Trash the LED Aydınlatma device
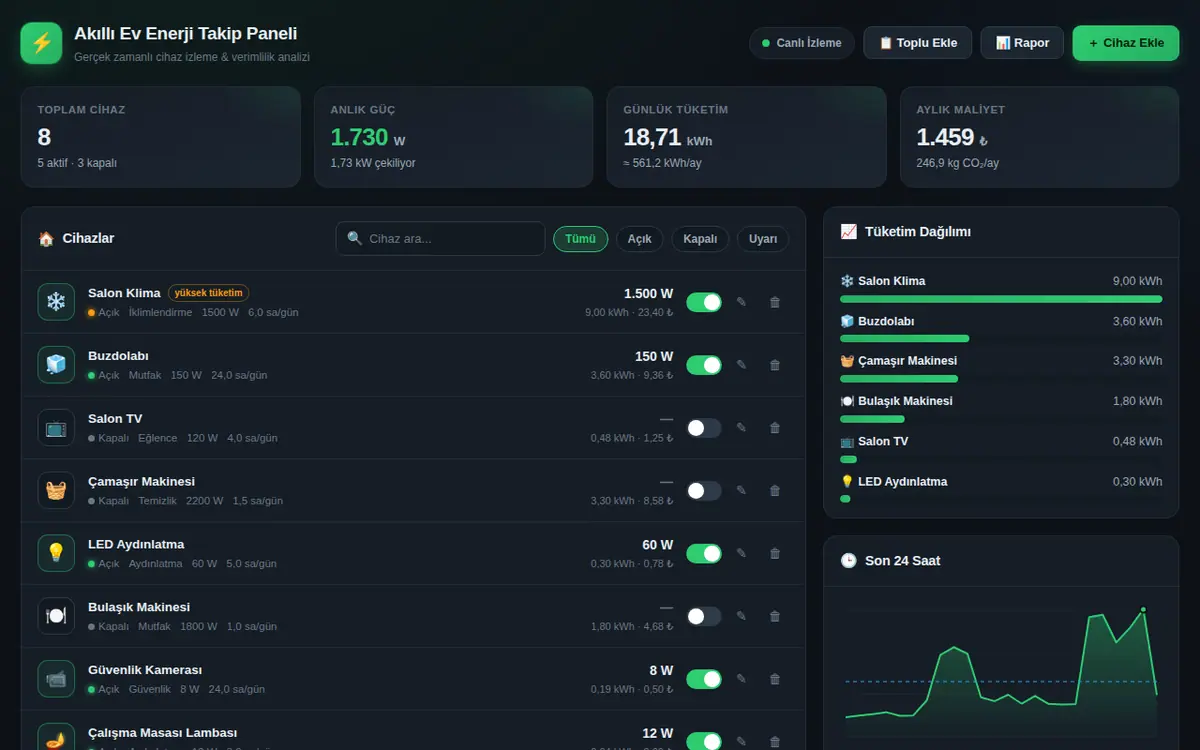Viewport: 1200px width, 750px height. pyautogui.click(x=774, y=553)
